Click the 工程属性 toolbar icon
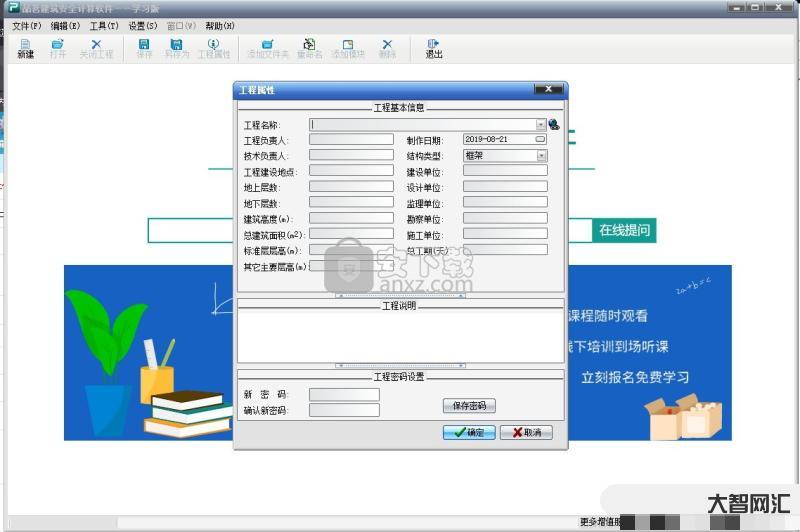 [213, 48]
